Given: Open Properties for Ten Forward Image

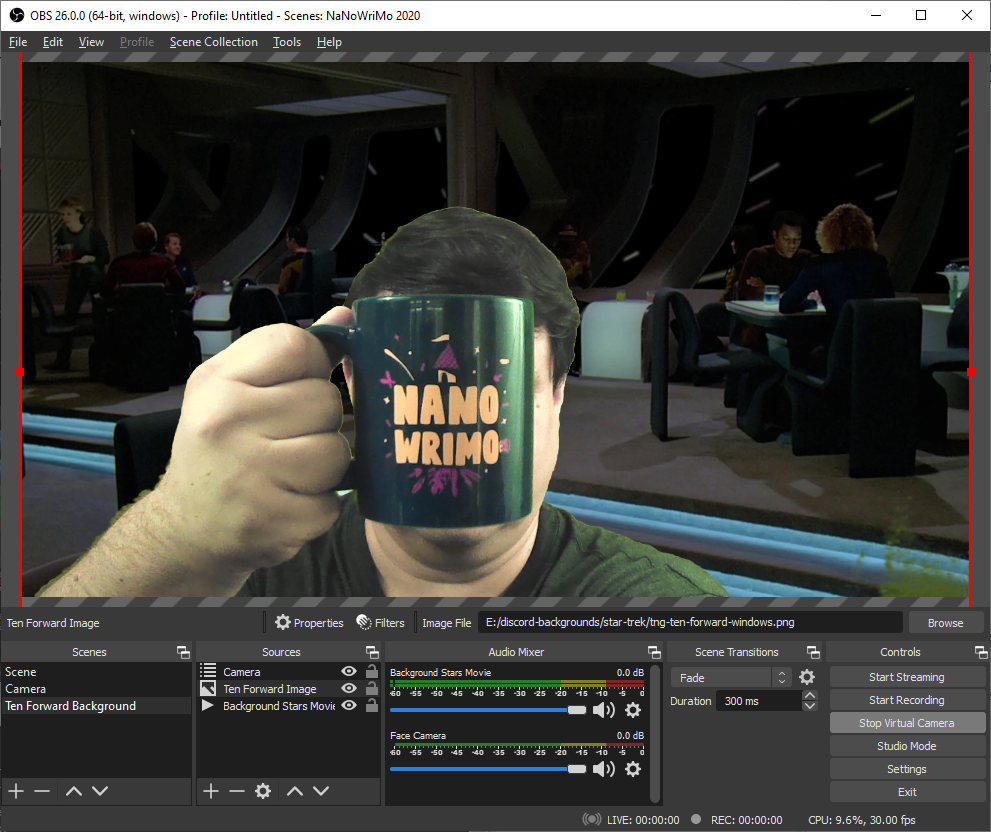Looking at the screenshot, I should 309,623.
